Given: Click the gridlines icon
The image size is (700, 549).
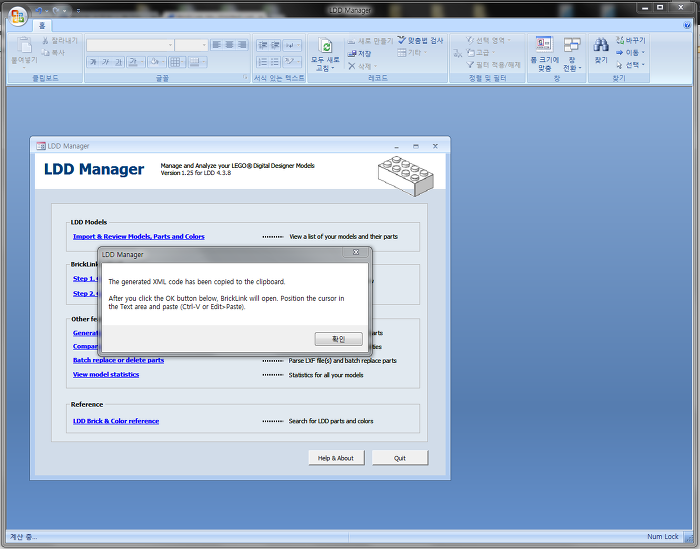Looking at the screenshot, I should click(x=175, y=62).
